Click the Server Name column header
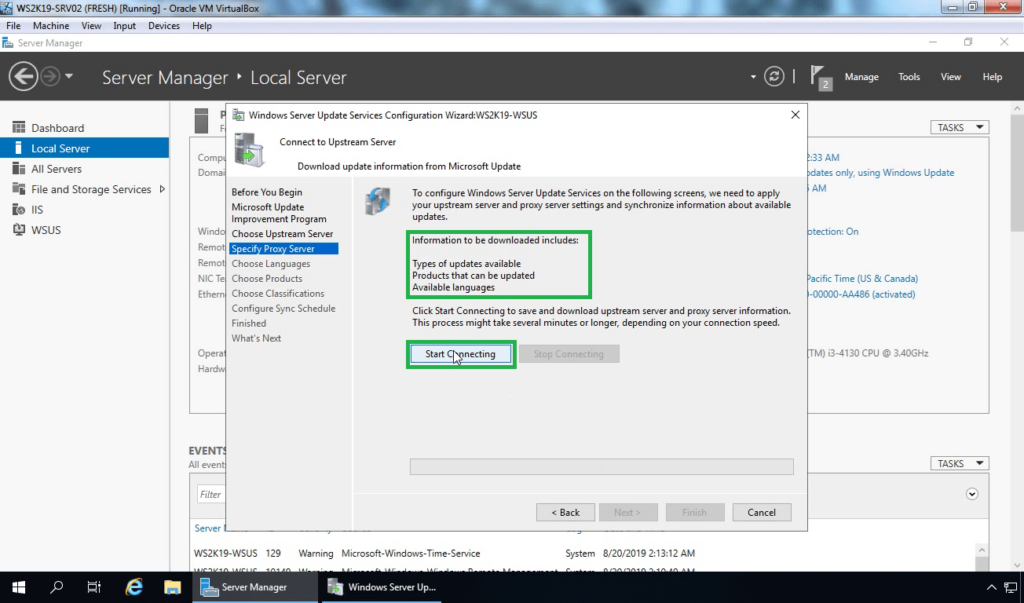The height and width of the screenshot is (603, 1024). pos(210,528)
